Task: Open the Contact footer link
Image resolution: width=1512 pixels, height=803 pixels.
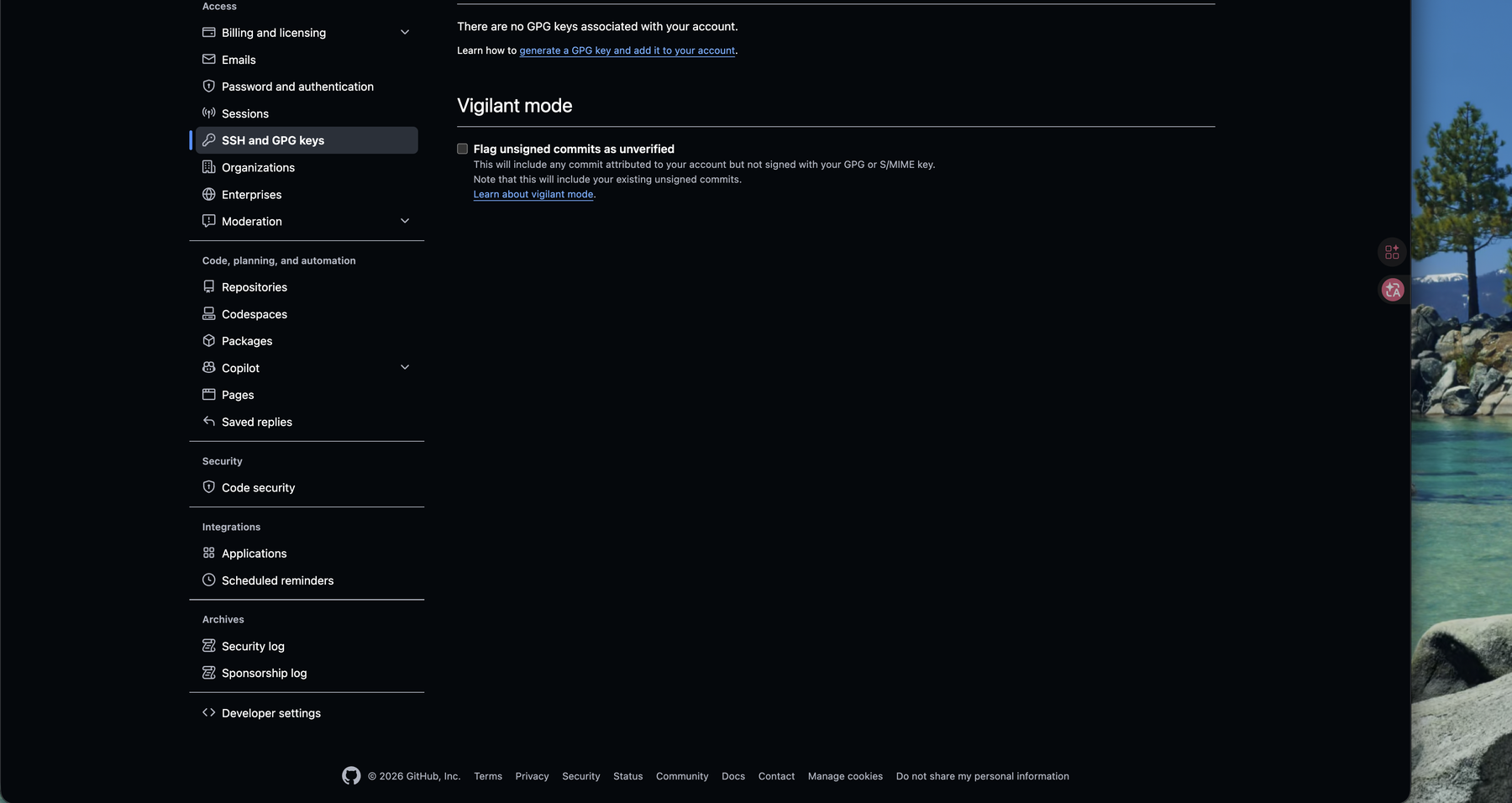Action: [776, 776]
